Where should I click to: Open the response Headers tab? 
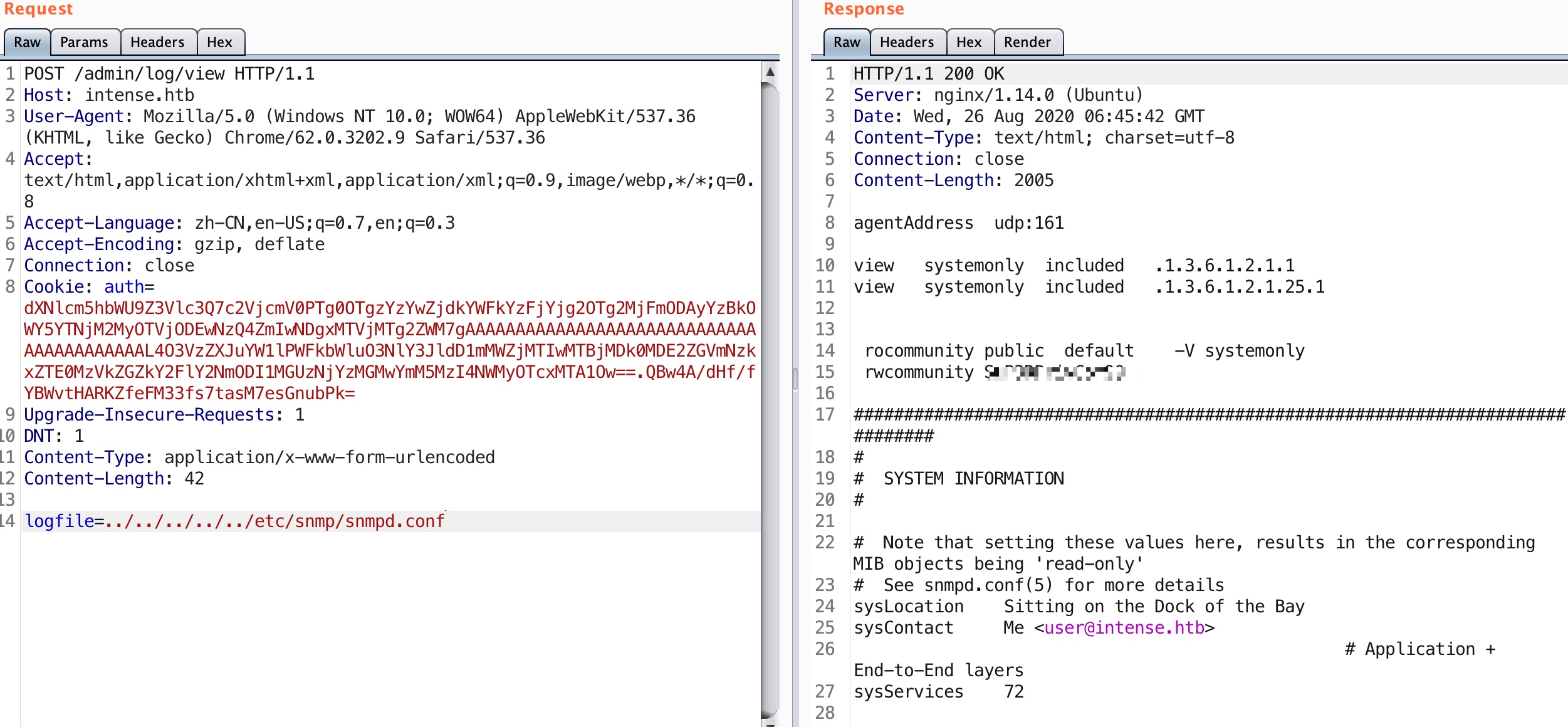pos(907,42)
